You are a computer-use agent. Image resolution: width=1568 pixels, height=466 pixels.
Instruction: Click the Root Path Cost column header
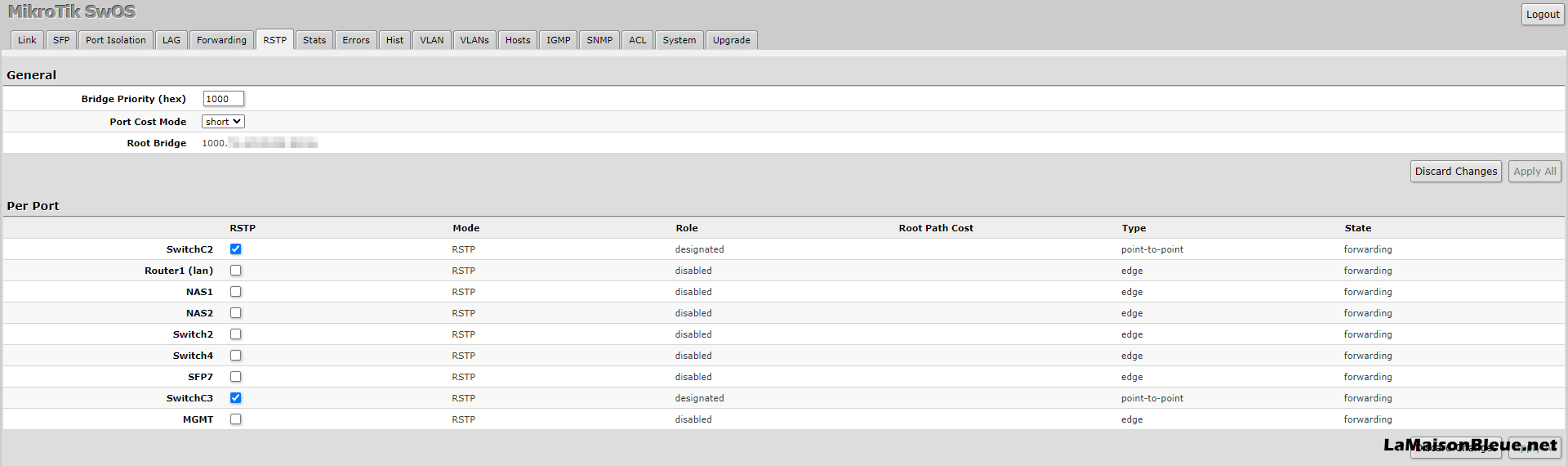point(936,228)
